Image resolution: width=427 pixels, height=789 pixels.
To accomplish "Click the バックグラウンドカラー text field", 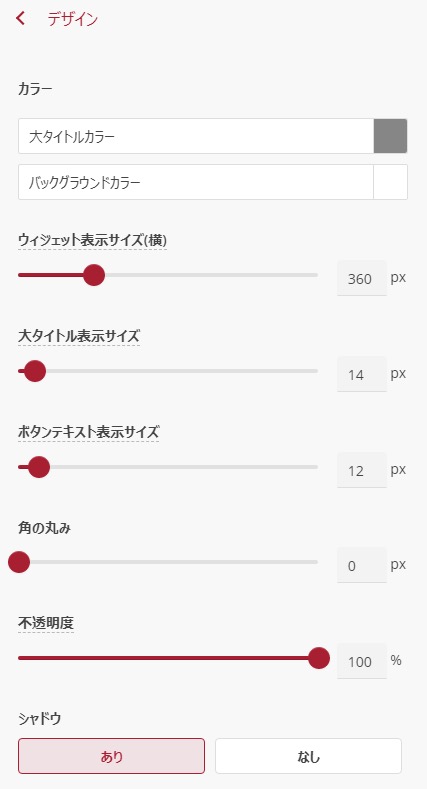I will coord(196,182).
